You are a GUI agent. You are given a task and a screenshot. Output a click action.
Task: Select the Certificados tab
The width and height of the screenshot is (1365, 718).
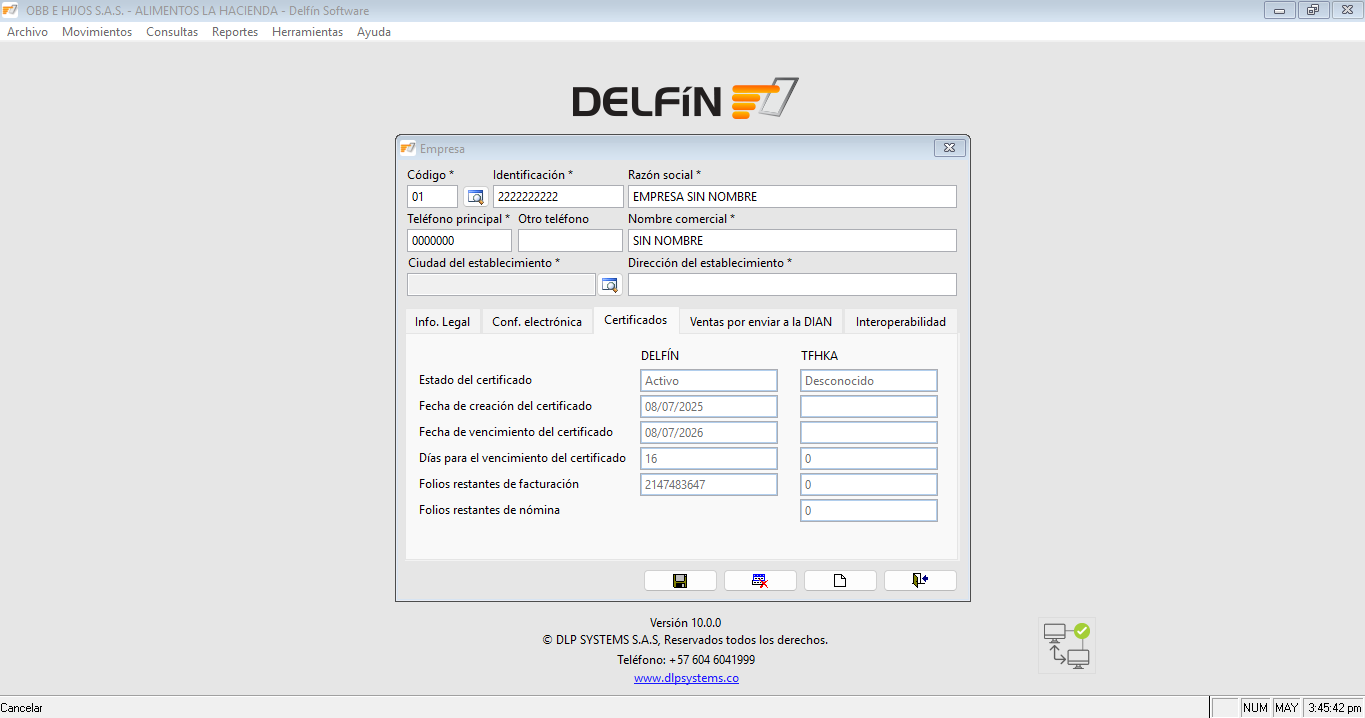(636, 320)
